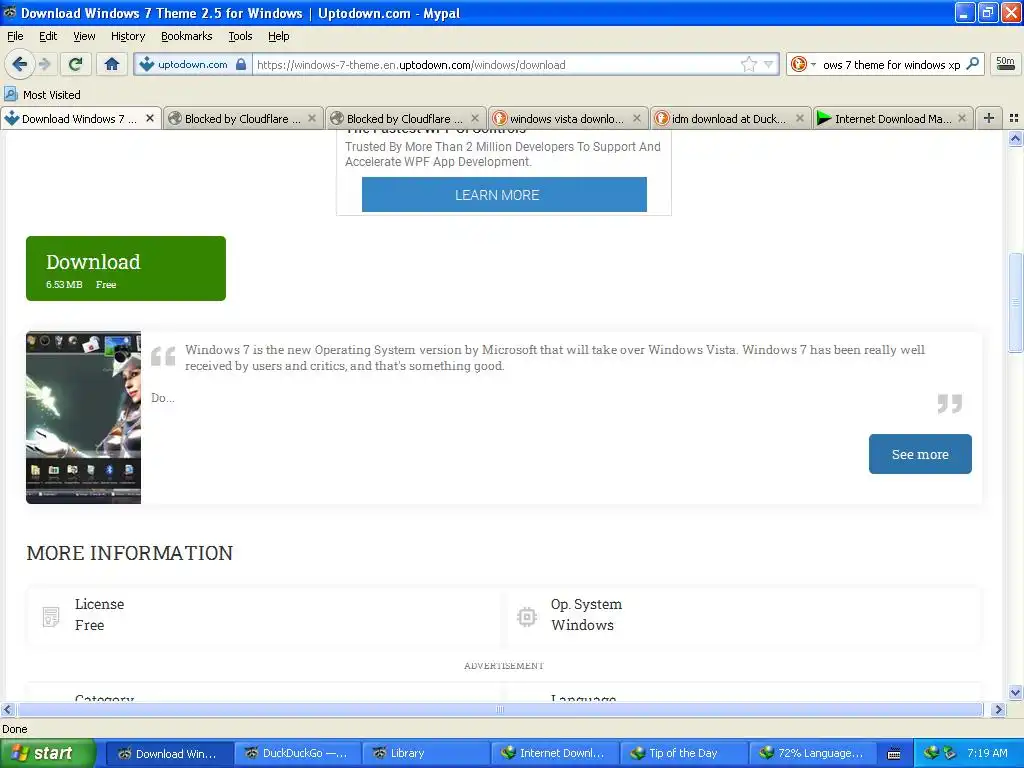Close the Internet Download Manager tab
1024x768 pixels.
pyautogui.click(x=961, y=118)
